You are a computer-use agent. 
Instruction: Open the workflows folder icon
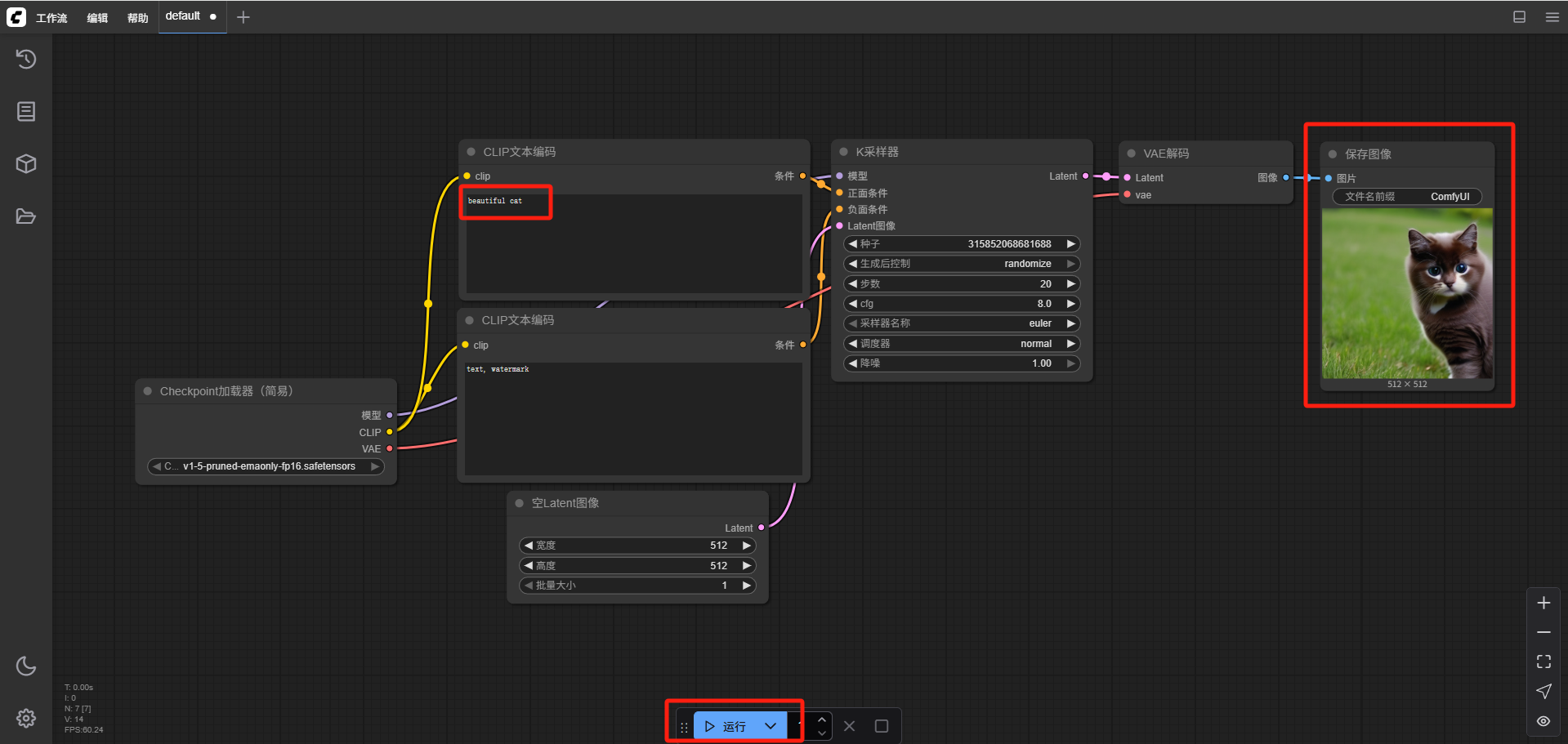coord(26,216)
